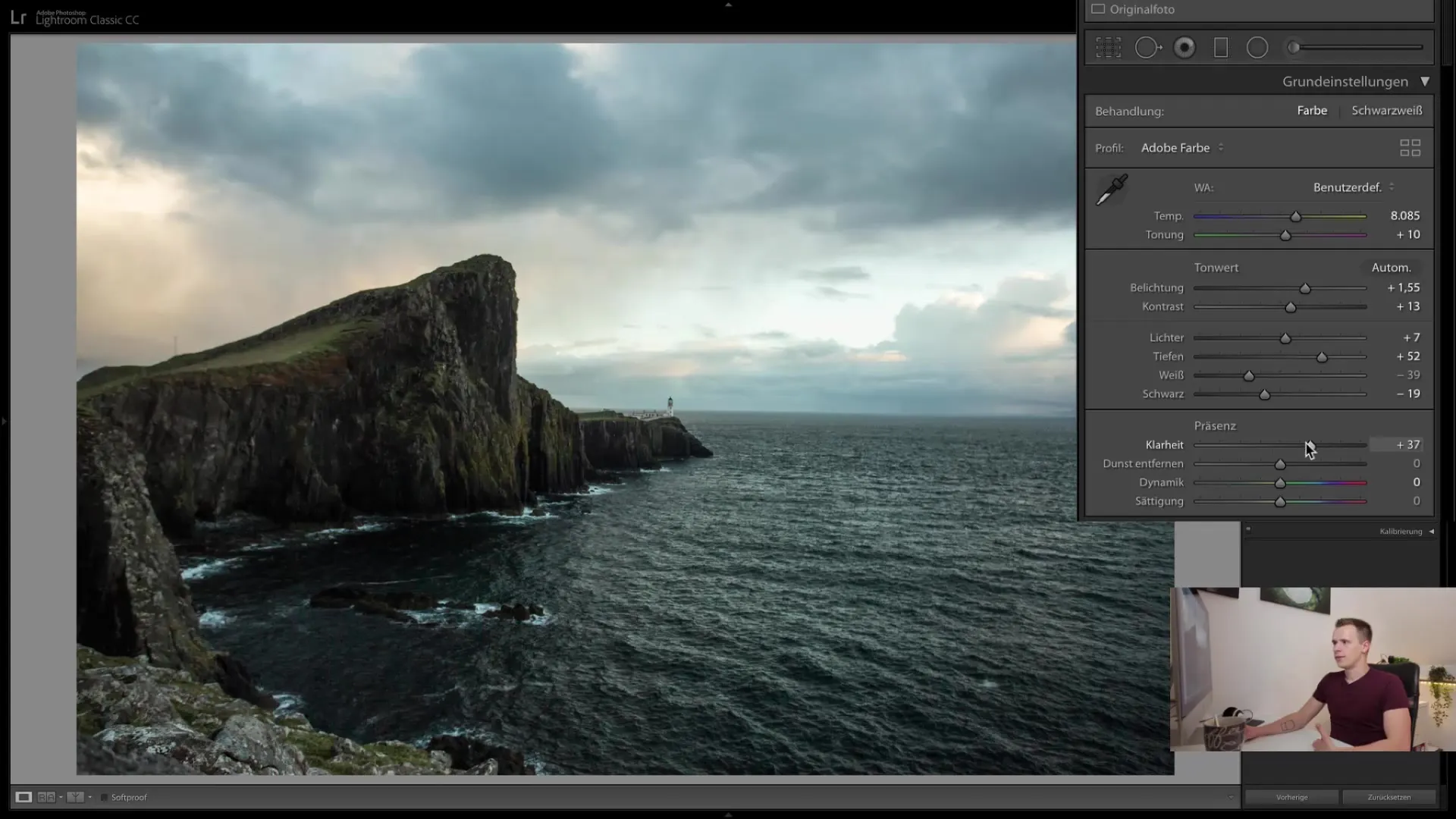The image size is (1456, 819).
Task: Click the Lichter slider handle
Action: pyautogui.click(x=1285, y=338)
